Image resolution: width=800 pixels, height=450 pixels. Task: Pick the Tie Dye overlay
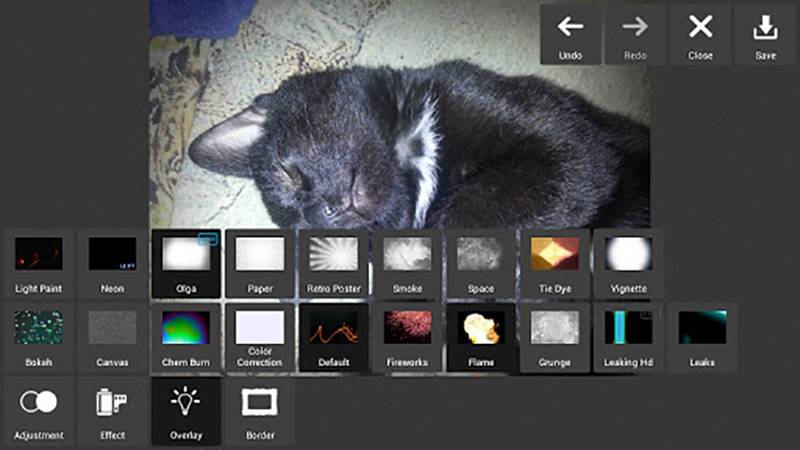coord(555,264)
